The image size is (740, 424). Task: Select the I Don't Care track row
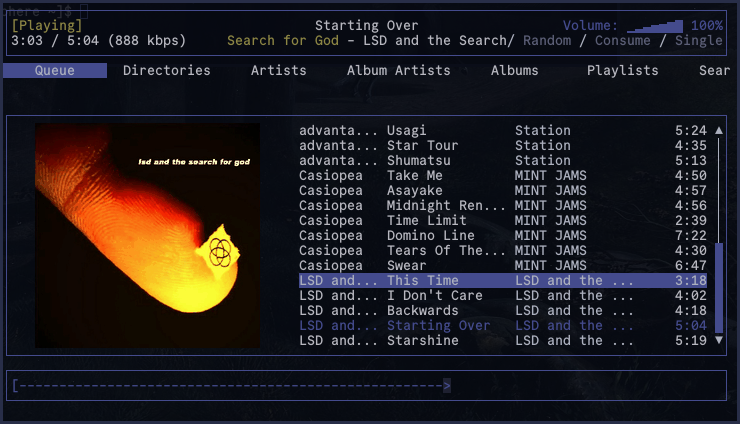coord(503,296)
